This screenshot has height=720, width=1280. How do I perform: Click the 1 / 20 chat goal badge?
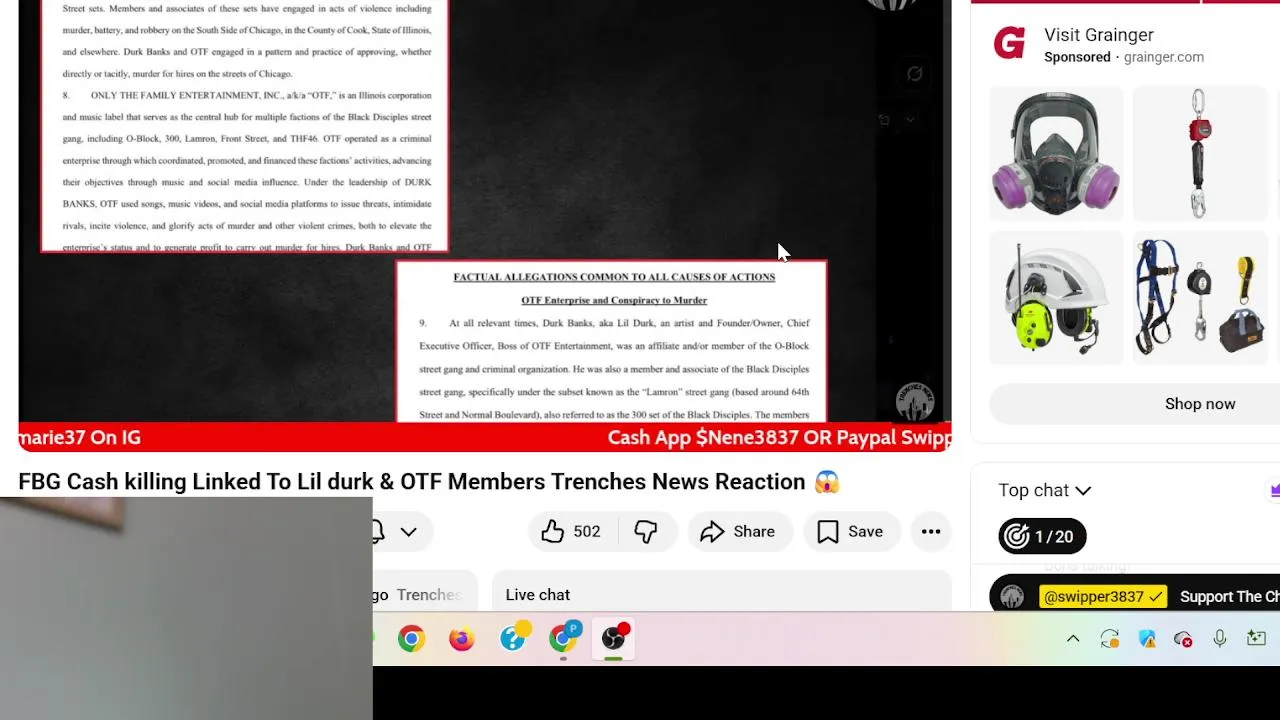tap(1042, 537)
